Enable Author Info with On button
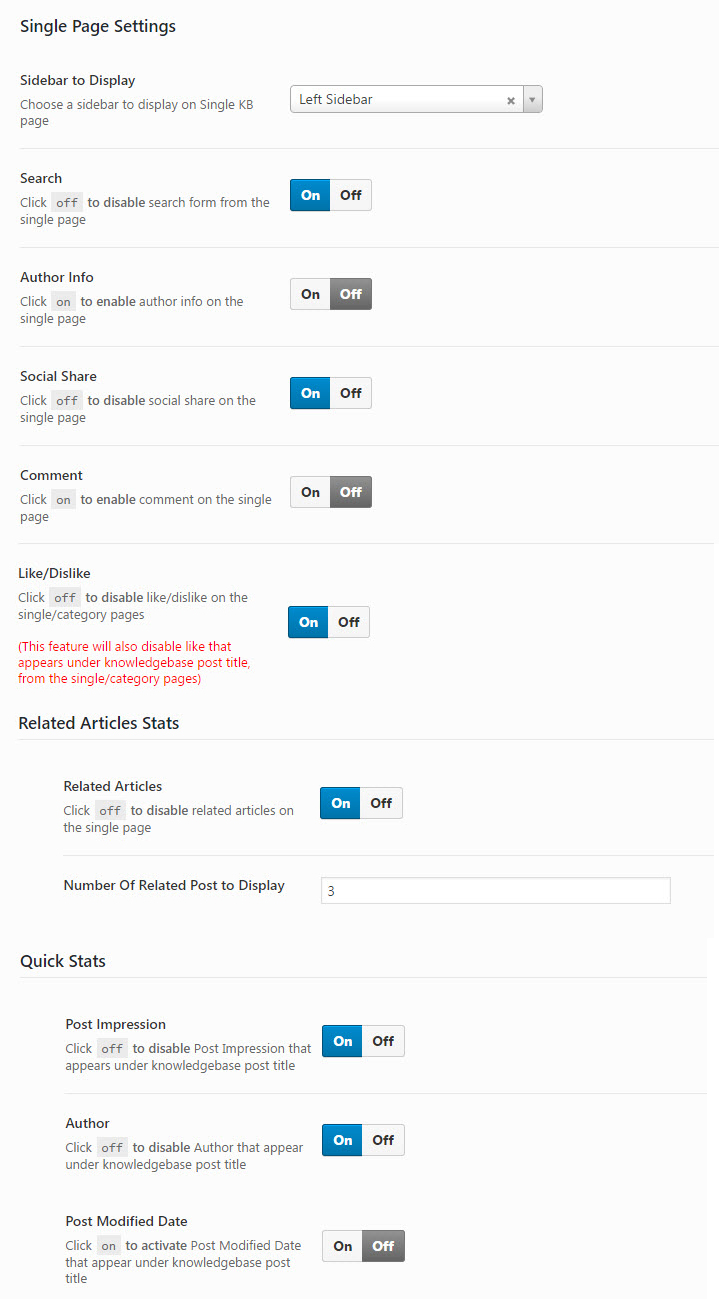This screenshot has width=719, height=1299. 310,294
